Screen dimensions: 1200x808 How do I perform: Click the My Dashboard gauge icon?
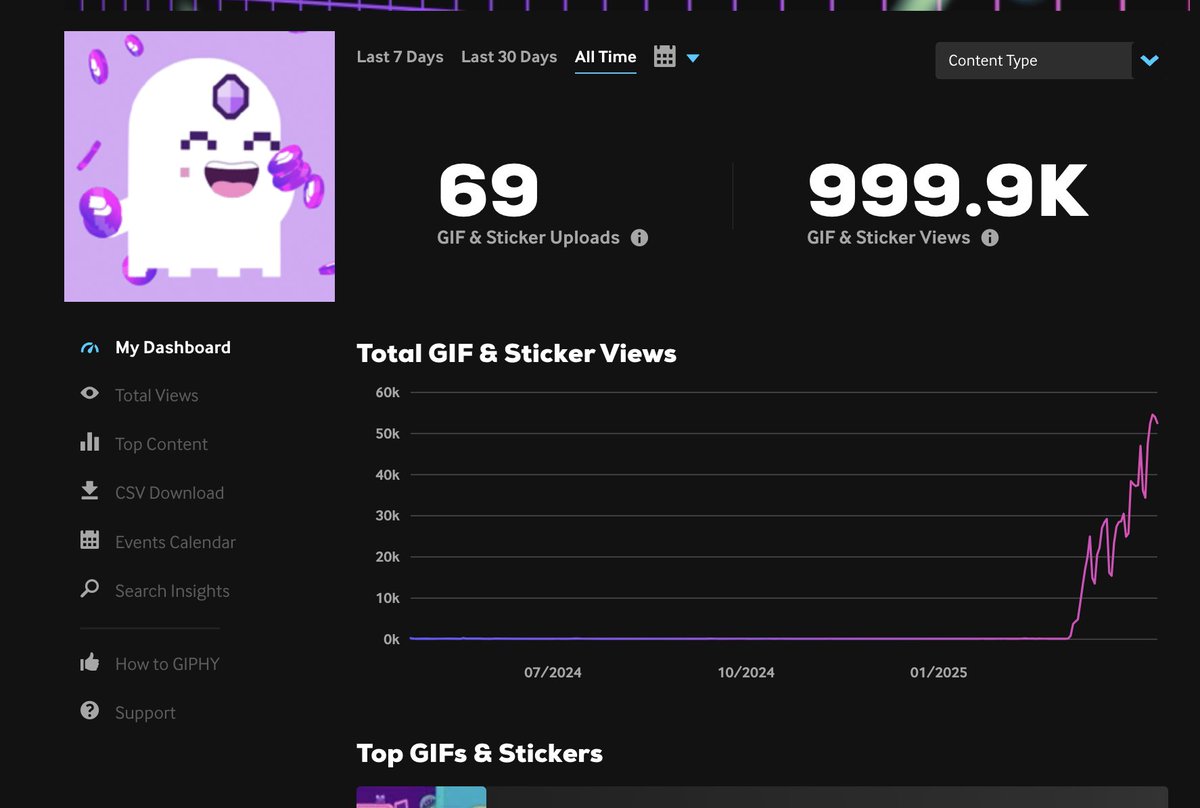(x=90, y=348)
